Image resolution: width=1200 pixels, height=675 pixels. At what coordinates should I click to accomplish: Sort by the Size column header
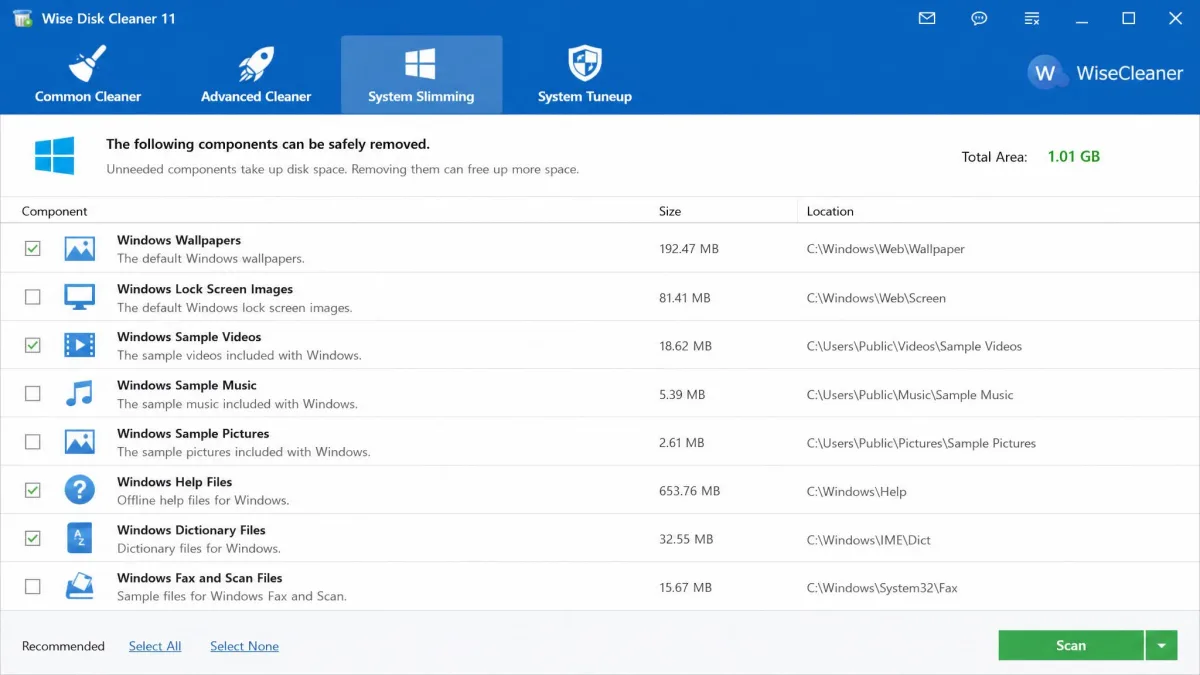pos(670,211)
